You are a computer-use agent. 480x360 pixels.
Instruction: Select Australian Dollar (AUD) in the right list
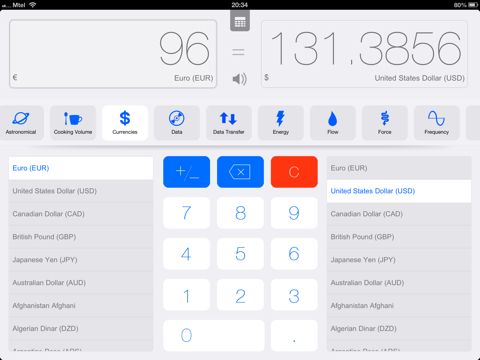pyautogui.click(x=399, y=283)
